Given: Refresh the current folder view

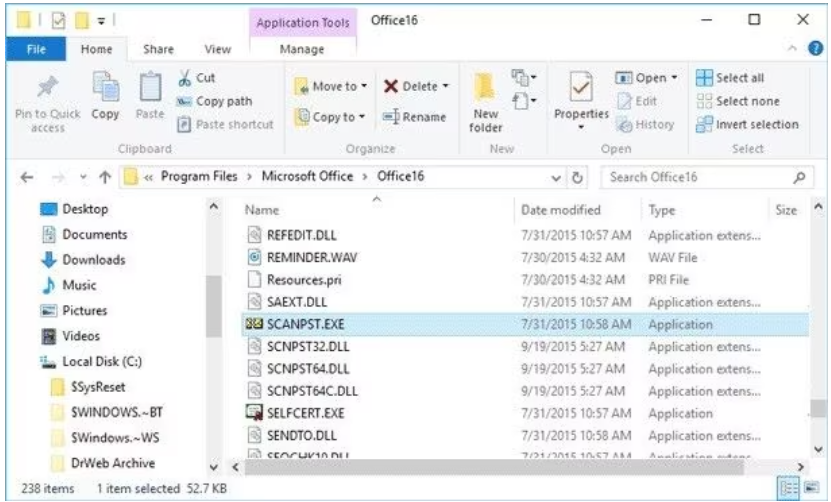Looking at the screenshot, I should [578, 178].
